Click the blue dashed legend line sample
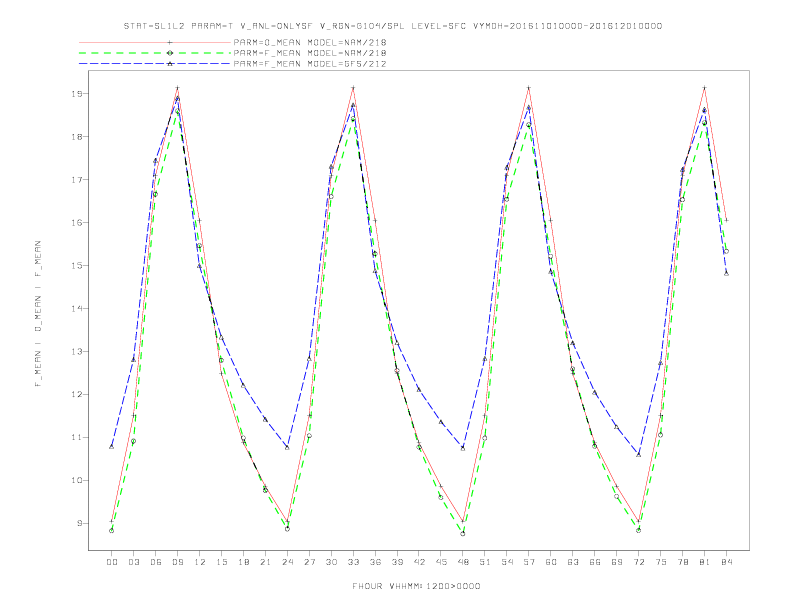The image size is (792, 612). click(155, 64)
